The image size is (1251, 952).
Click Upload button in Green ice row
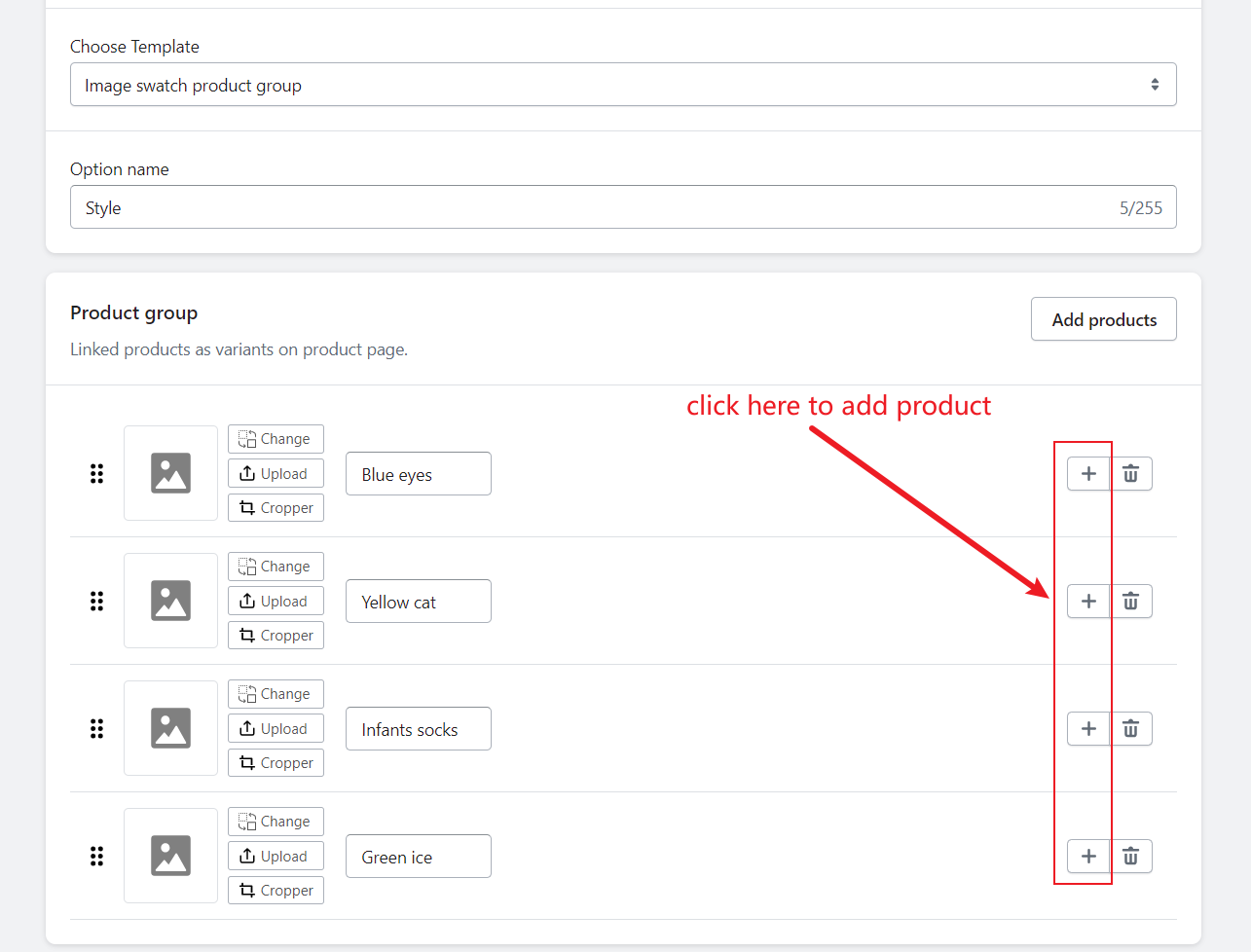tap(276, 857)
